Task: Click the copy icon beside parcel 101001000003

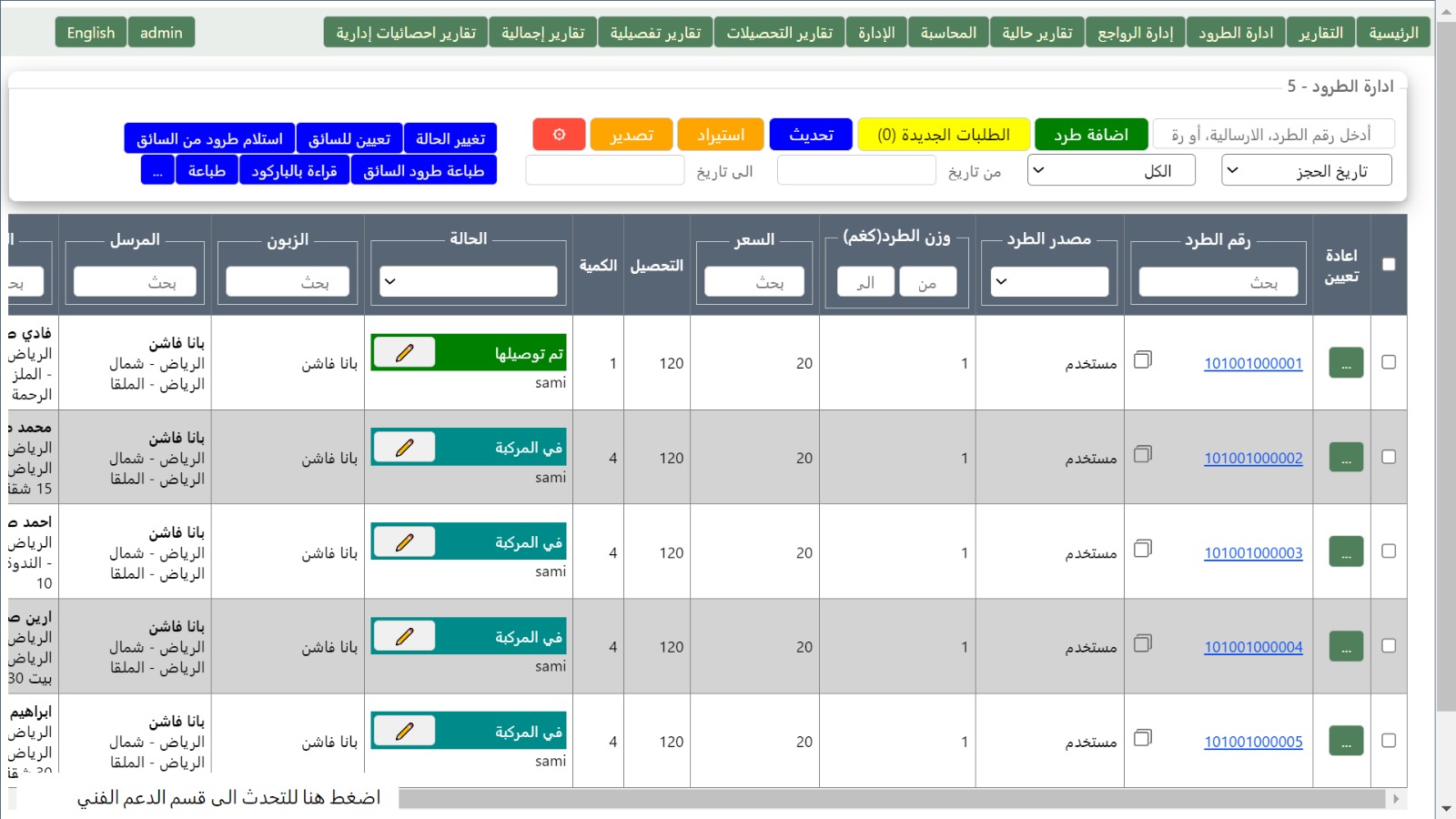Action: click(1143, 549)
